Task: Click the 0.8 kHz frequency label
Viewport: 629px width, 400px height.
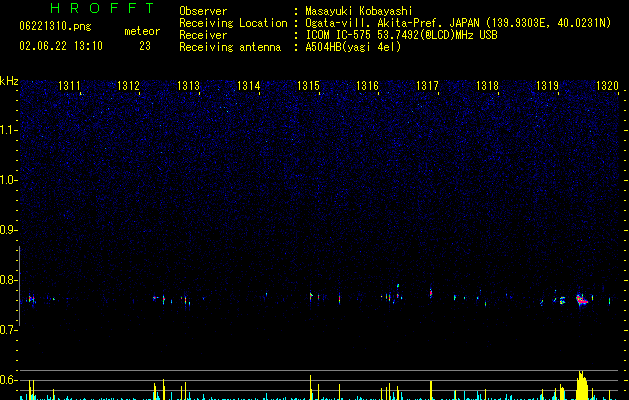Action: 9,280
